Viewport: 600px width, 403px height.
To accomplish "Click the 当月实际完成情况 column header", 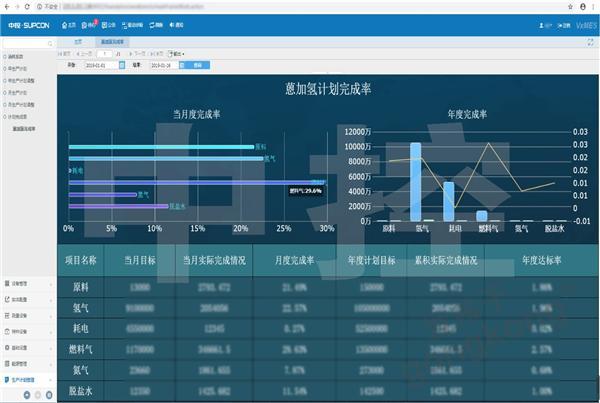I will pos(214,261).
